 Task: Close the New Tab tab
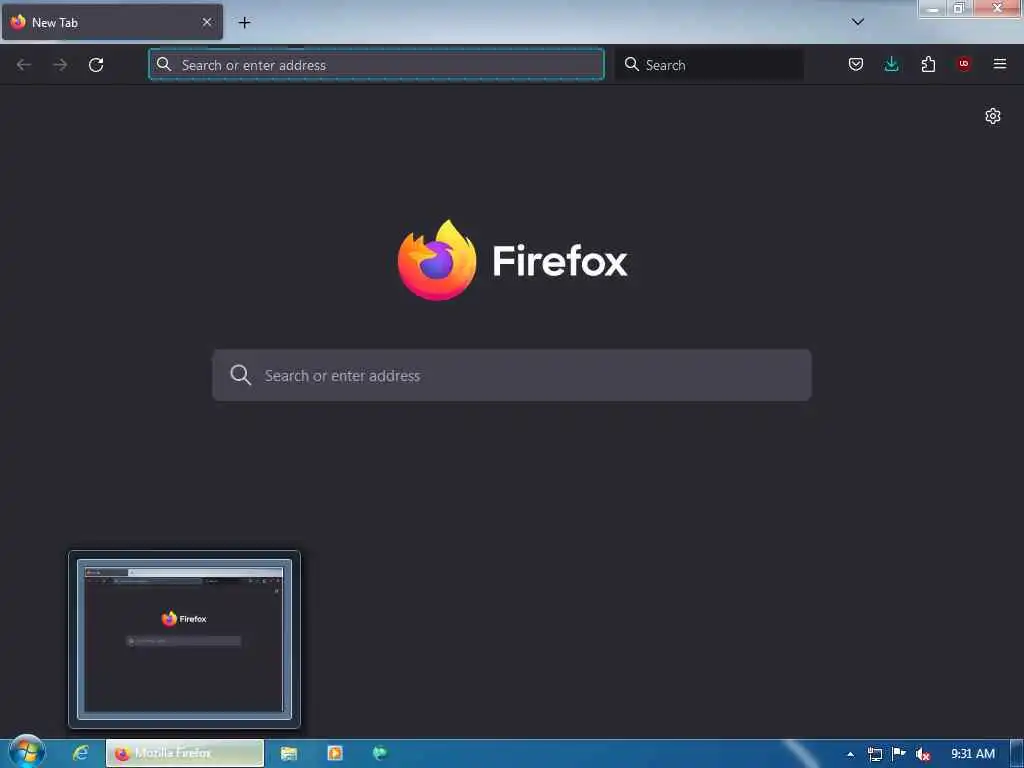[x=206, y=22]
